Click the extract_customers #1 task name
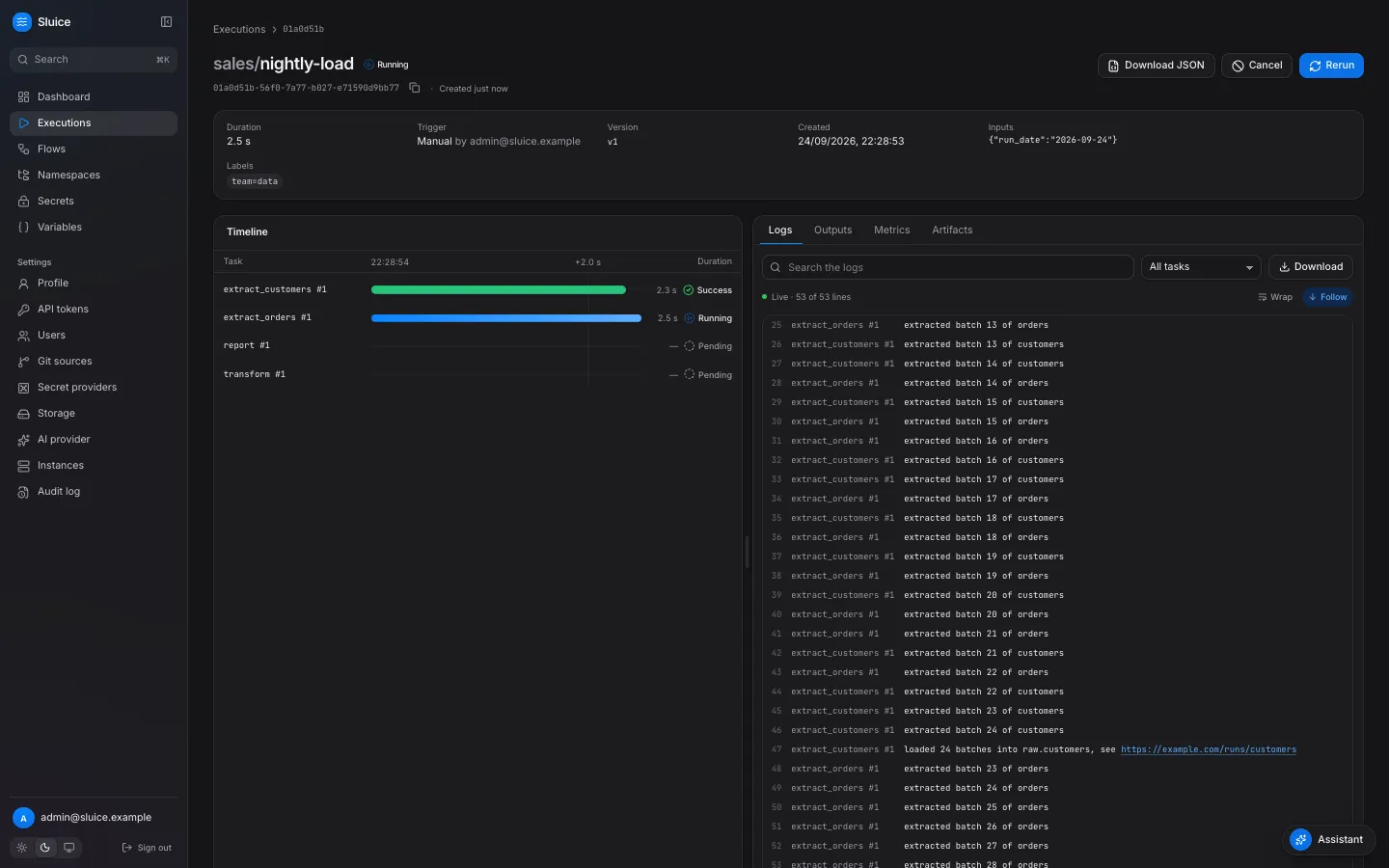The image size is (1389, 868). pyautogui.click(x=275, y=289)
